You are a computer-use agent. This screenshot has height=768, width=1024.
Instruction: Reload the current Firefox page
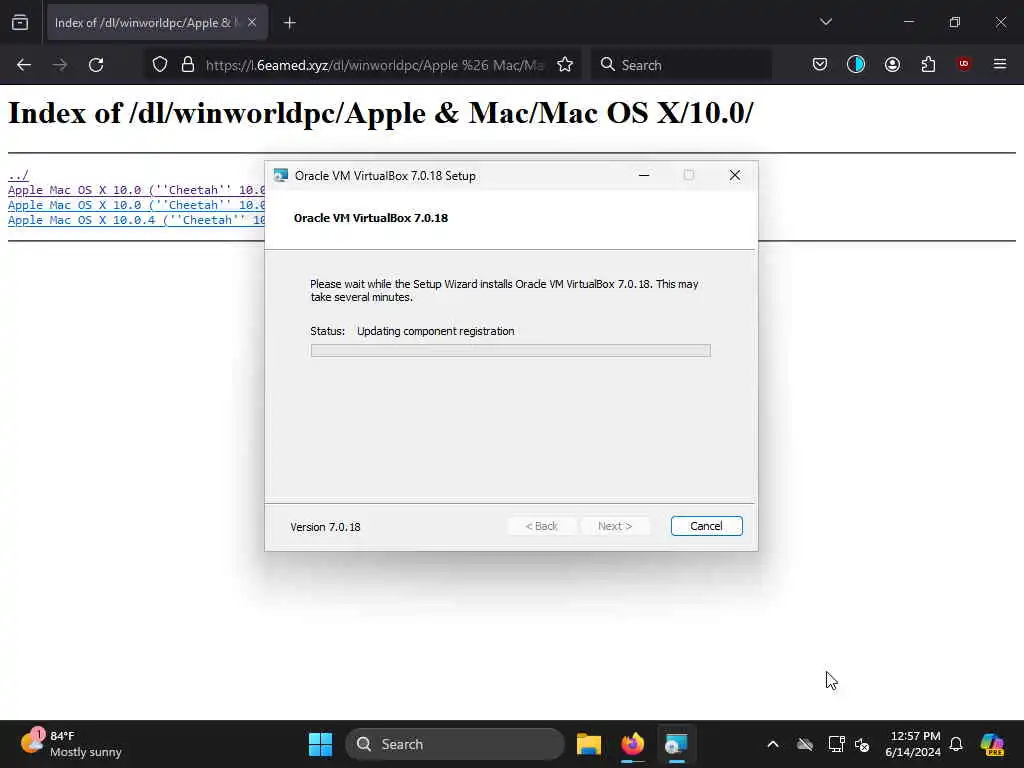[x=96, y=65]
